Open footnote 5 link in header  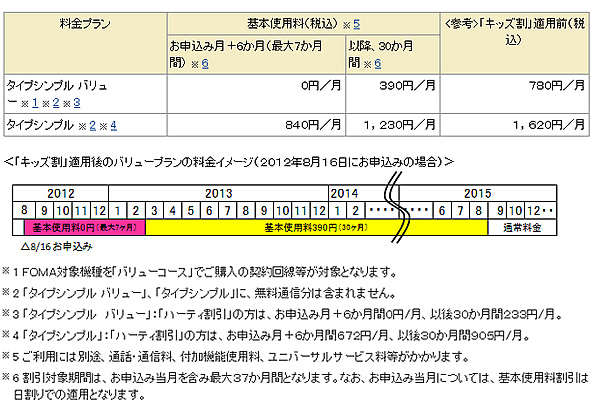coord(356,25)
